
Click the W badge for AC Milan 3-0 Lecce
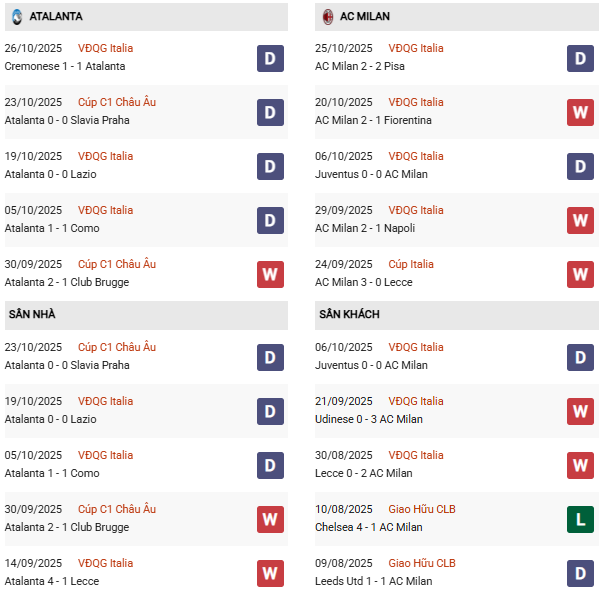580,274
